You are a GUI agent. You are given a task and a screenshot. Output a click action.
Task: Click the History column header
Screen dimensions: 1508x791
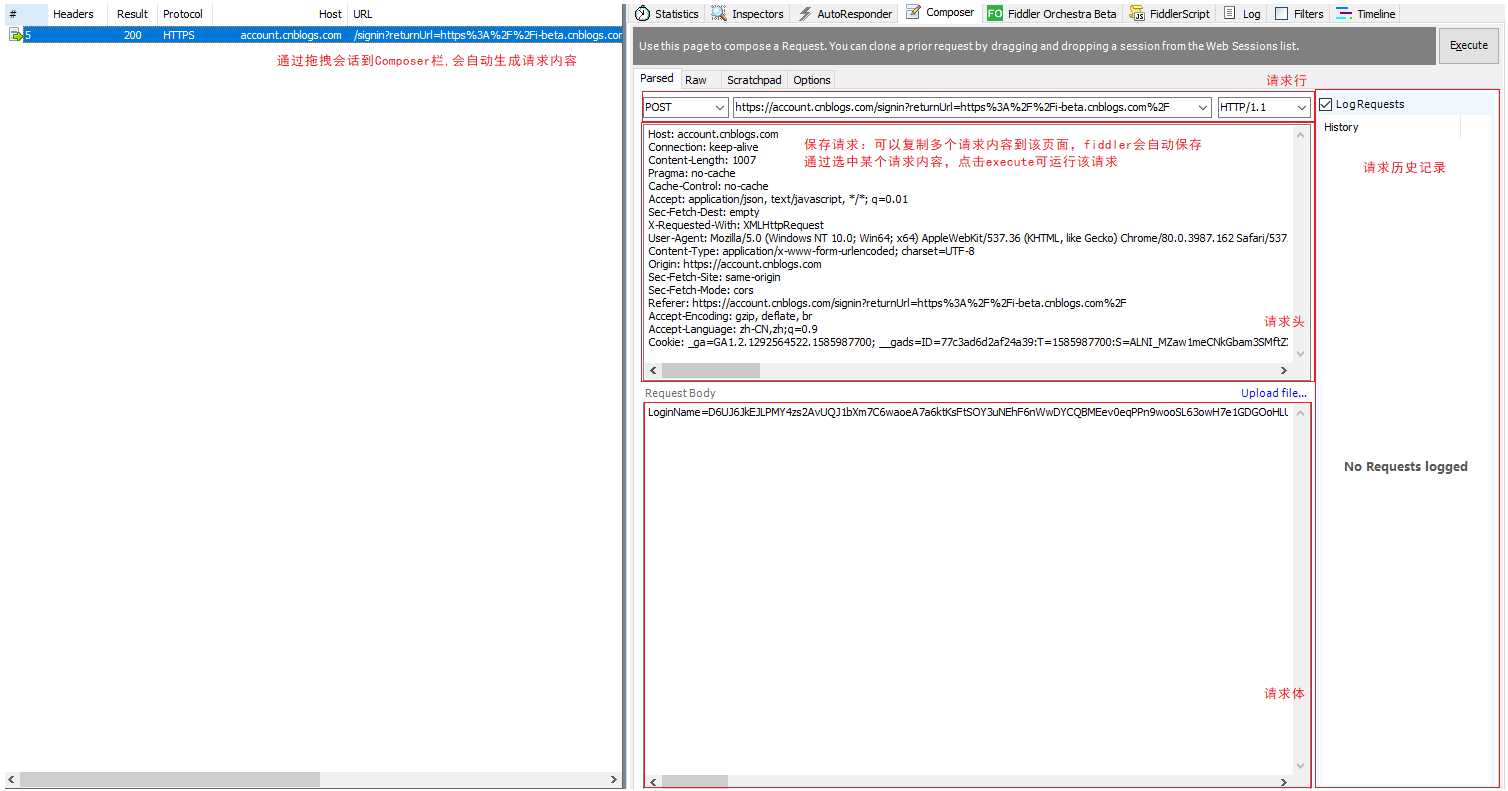click(1390, 127)
